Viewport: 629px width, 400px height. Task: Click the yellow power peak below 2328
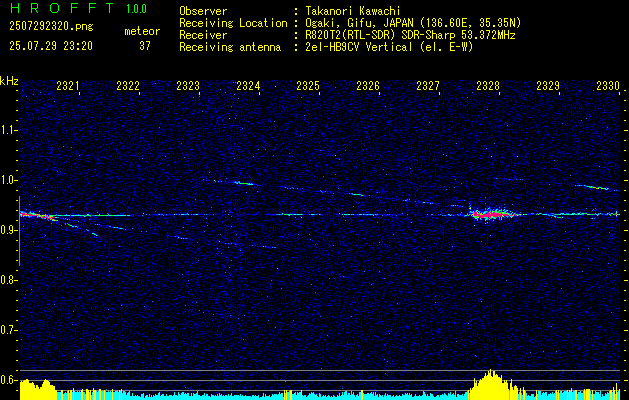[490, 384]
